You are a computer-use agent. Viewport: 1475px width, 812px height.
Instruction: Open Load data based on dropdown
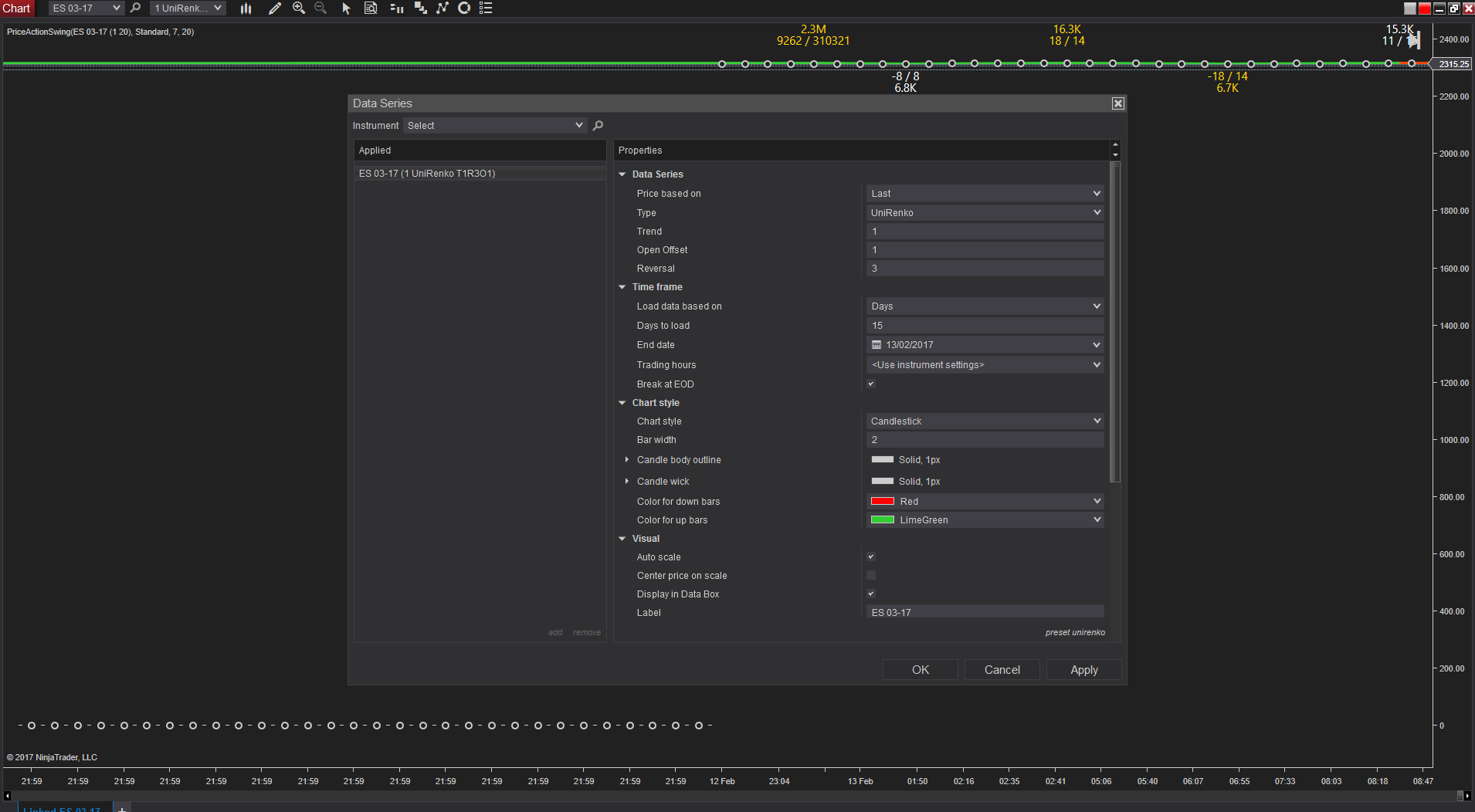985,306
